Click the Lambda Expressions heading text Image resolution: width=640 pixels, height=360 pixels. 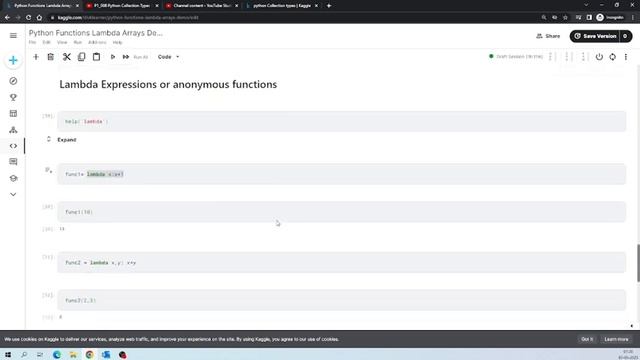[x=168, y=84]
